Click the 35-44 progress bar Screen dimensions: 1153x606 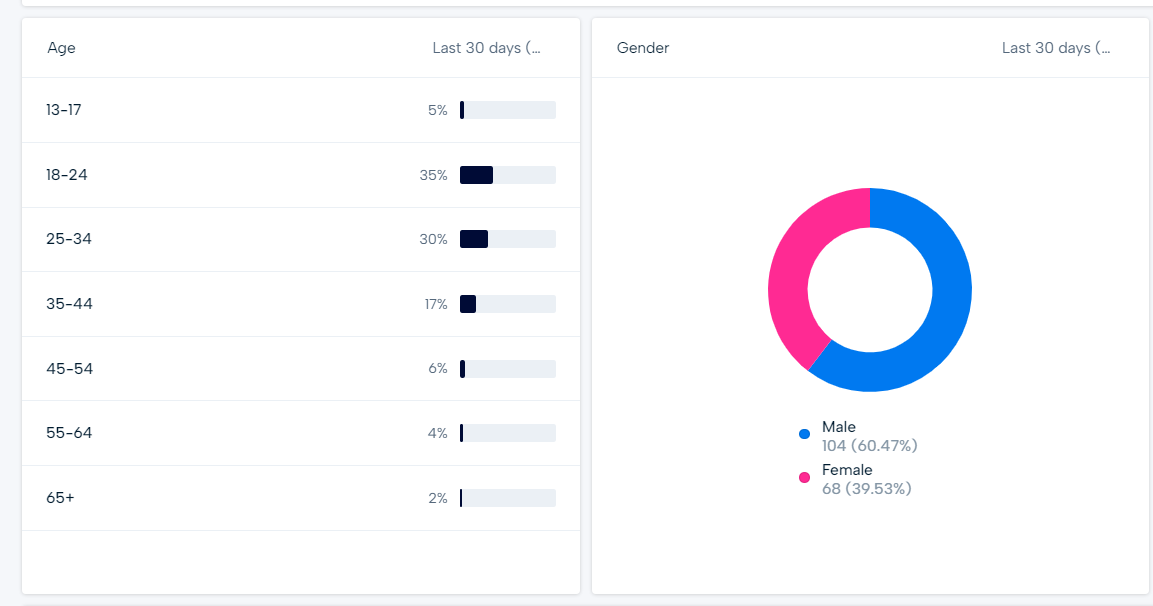pyautogui.click(x=506, y=304)
